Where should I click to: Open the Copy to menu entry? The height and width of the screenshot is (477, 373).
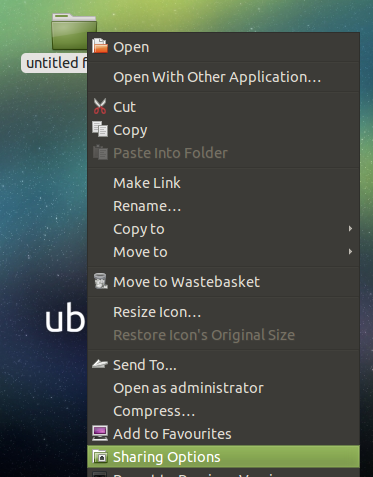coord(223,229)
